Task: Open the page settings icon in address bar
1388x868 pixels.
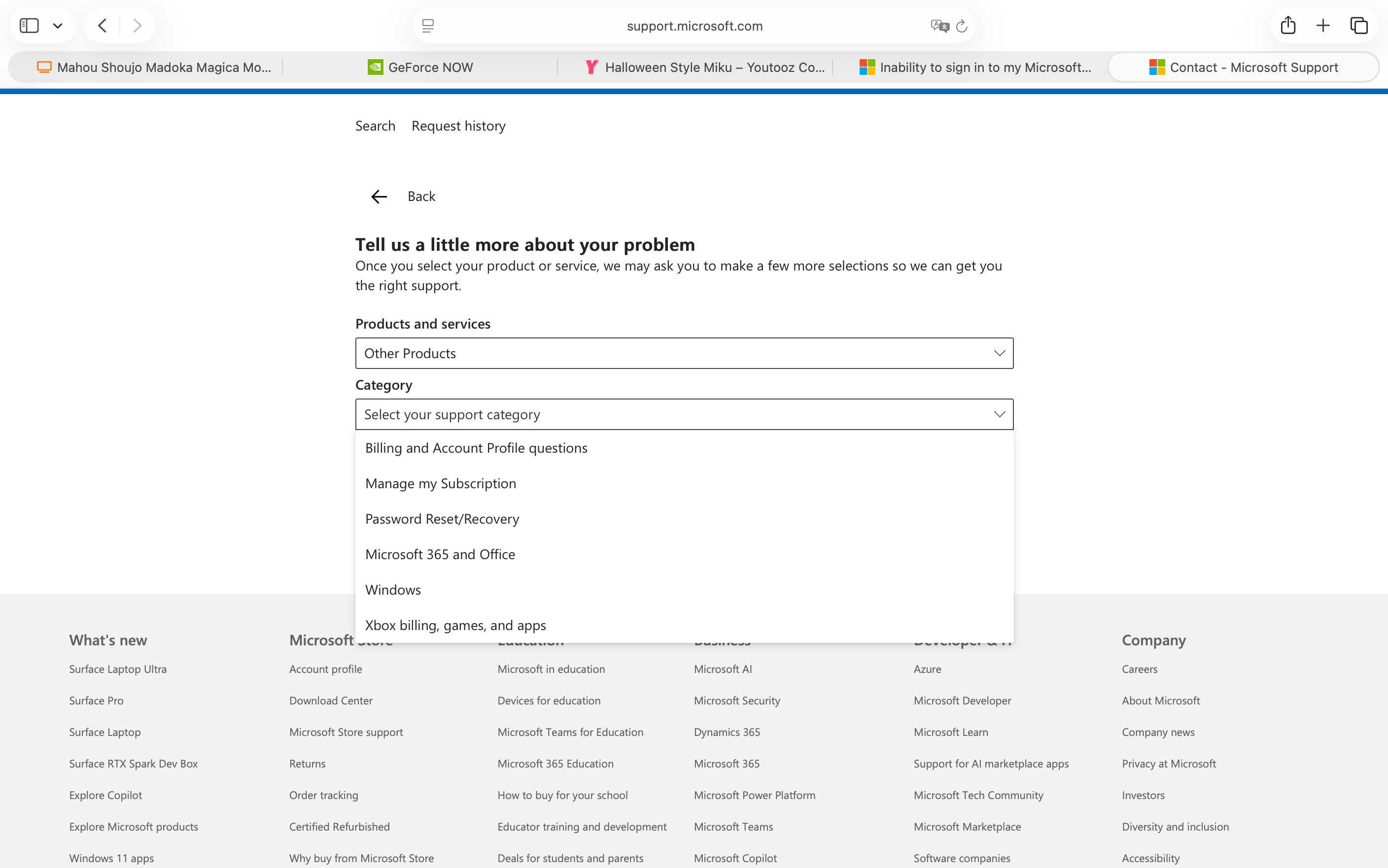Action: coord(428,26)
